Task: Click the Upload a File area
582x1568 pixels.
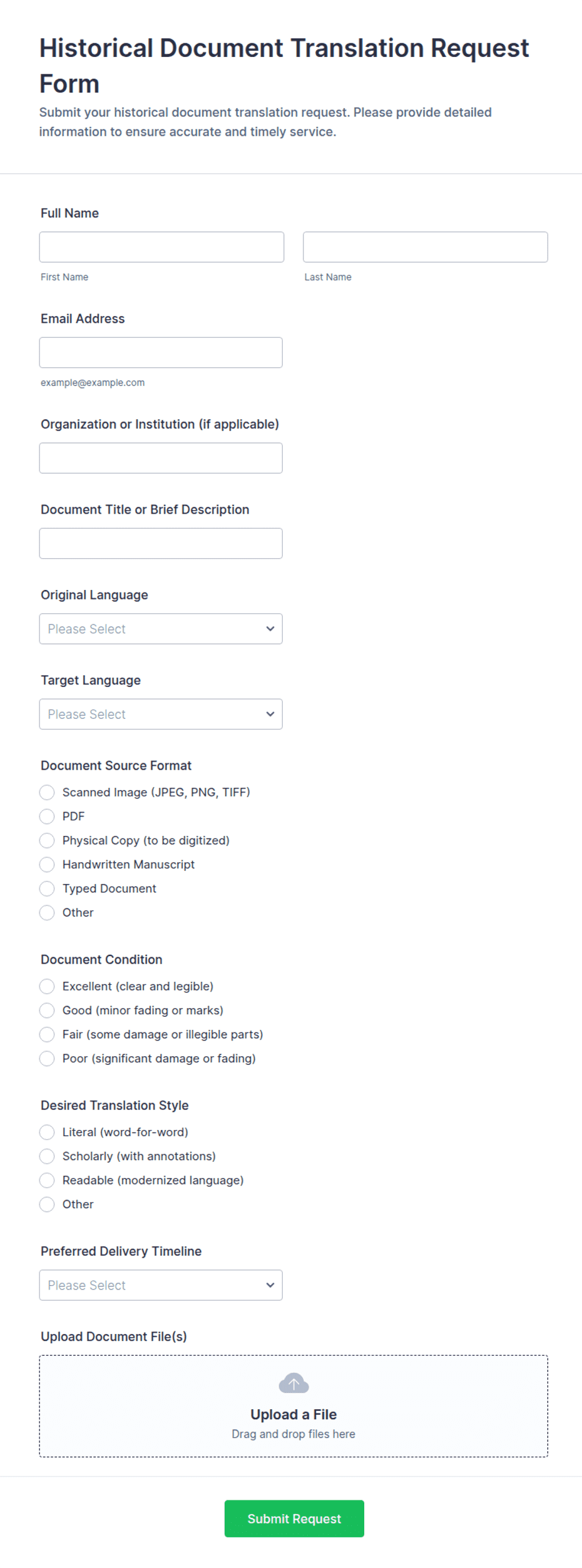Action: click(x=294, y=1406)
